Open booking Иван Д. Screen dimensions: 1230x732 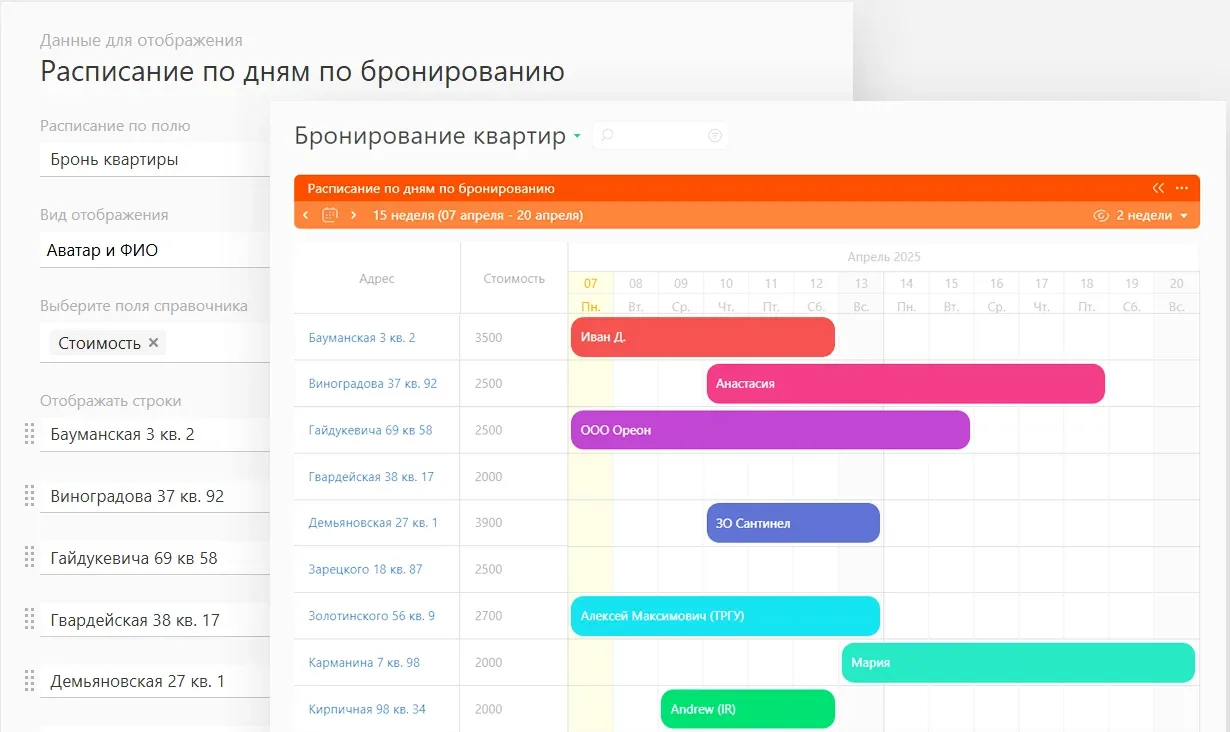coord(702,337)
